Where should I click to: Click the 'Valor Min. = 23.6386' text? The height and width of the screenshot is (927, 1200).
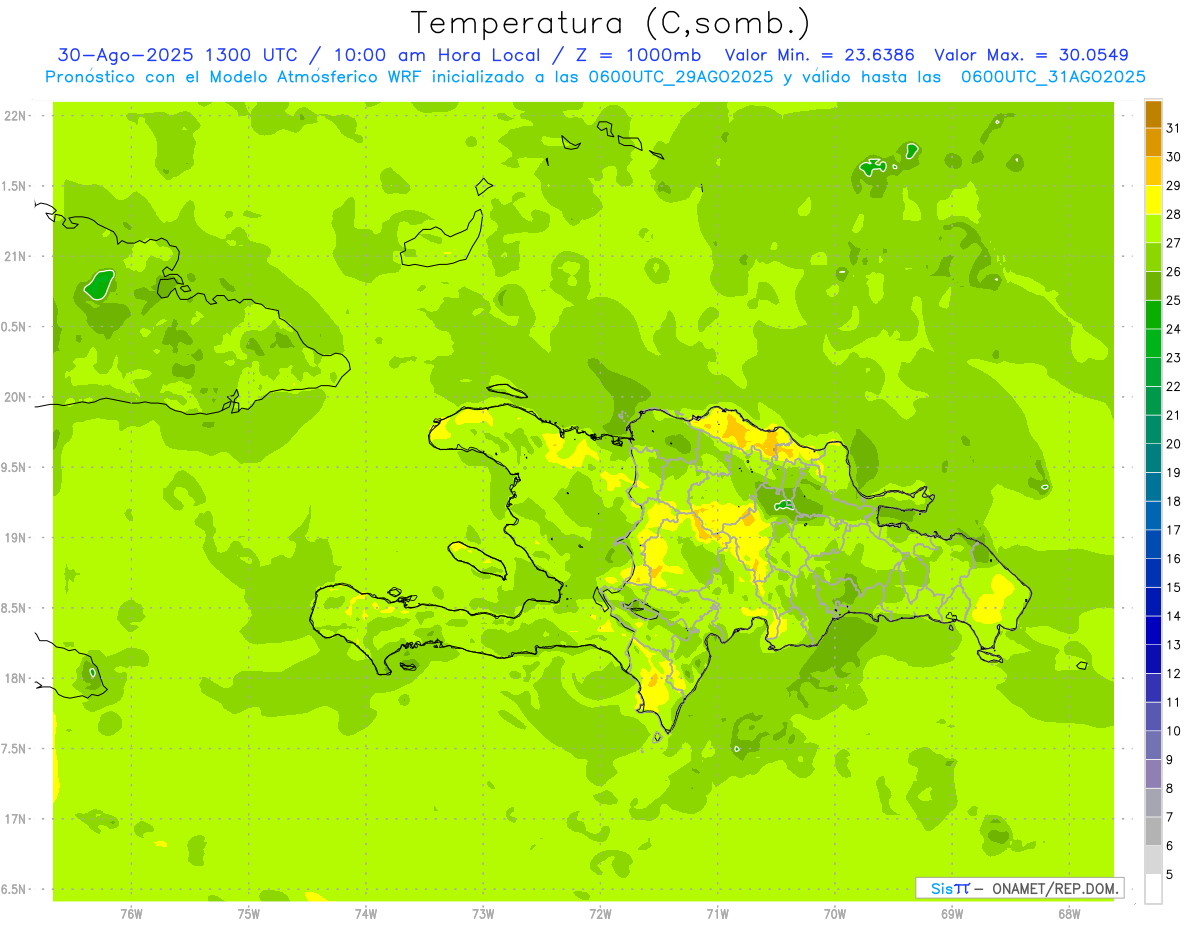tap(819, 55)
